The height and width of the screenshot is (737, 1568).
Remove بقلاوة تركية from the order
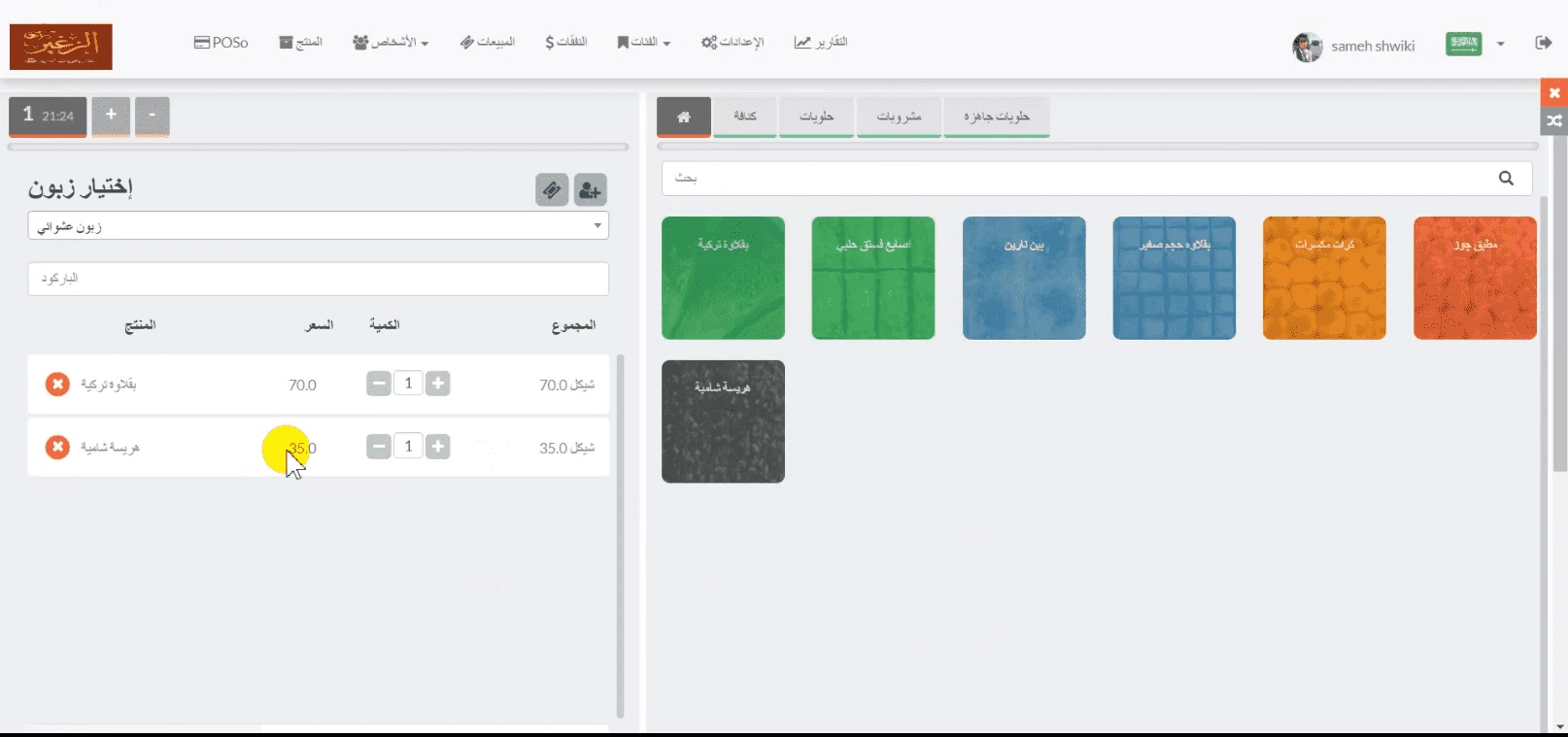57,385
